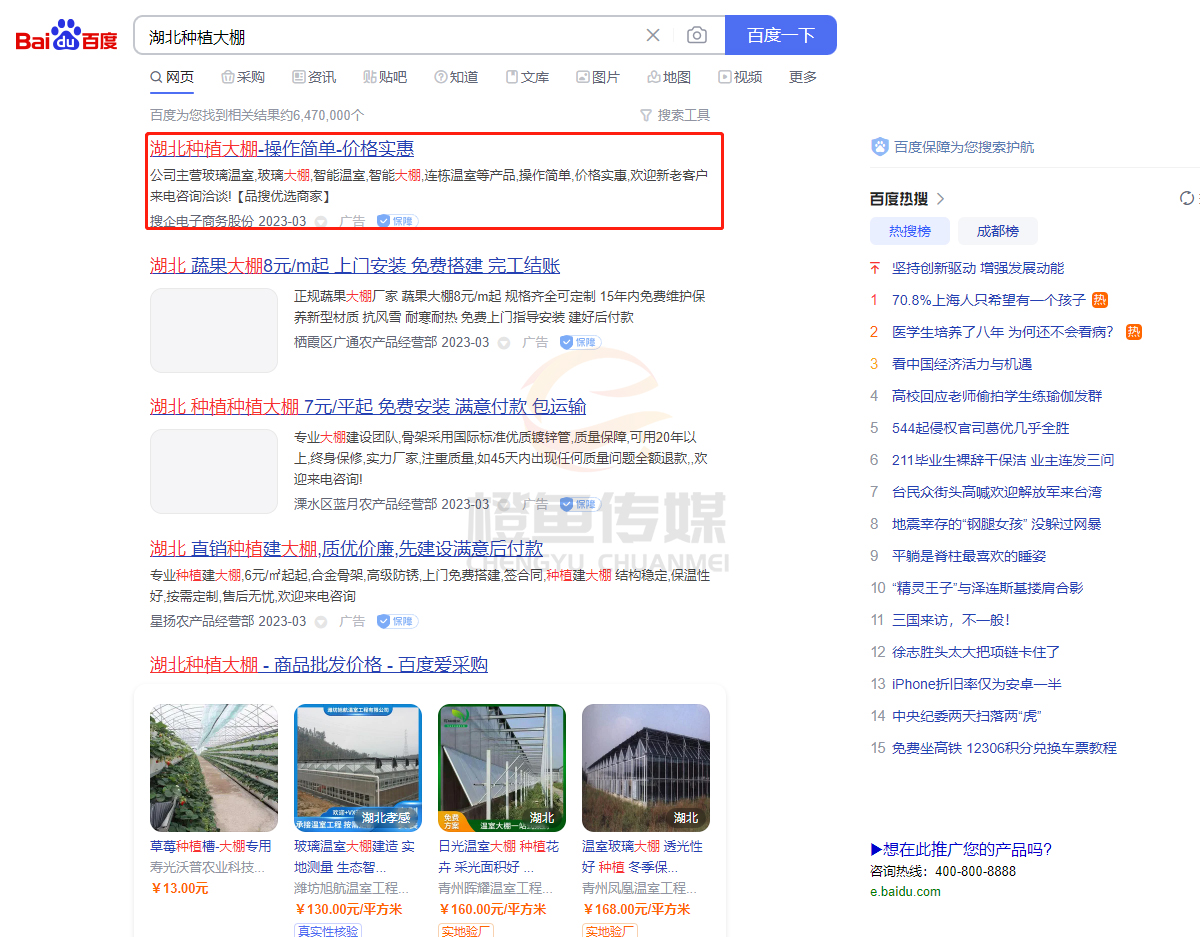Open the 贴吧 tab

tap(385, 77)
